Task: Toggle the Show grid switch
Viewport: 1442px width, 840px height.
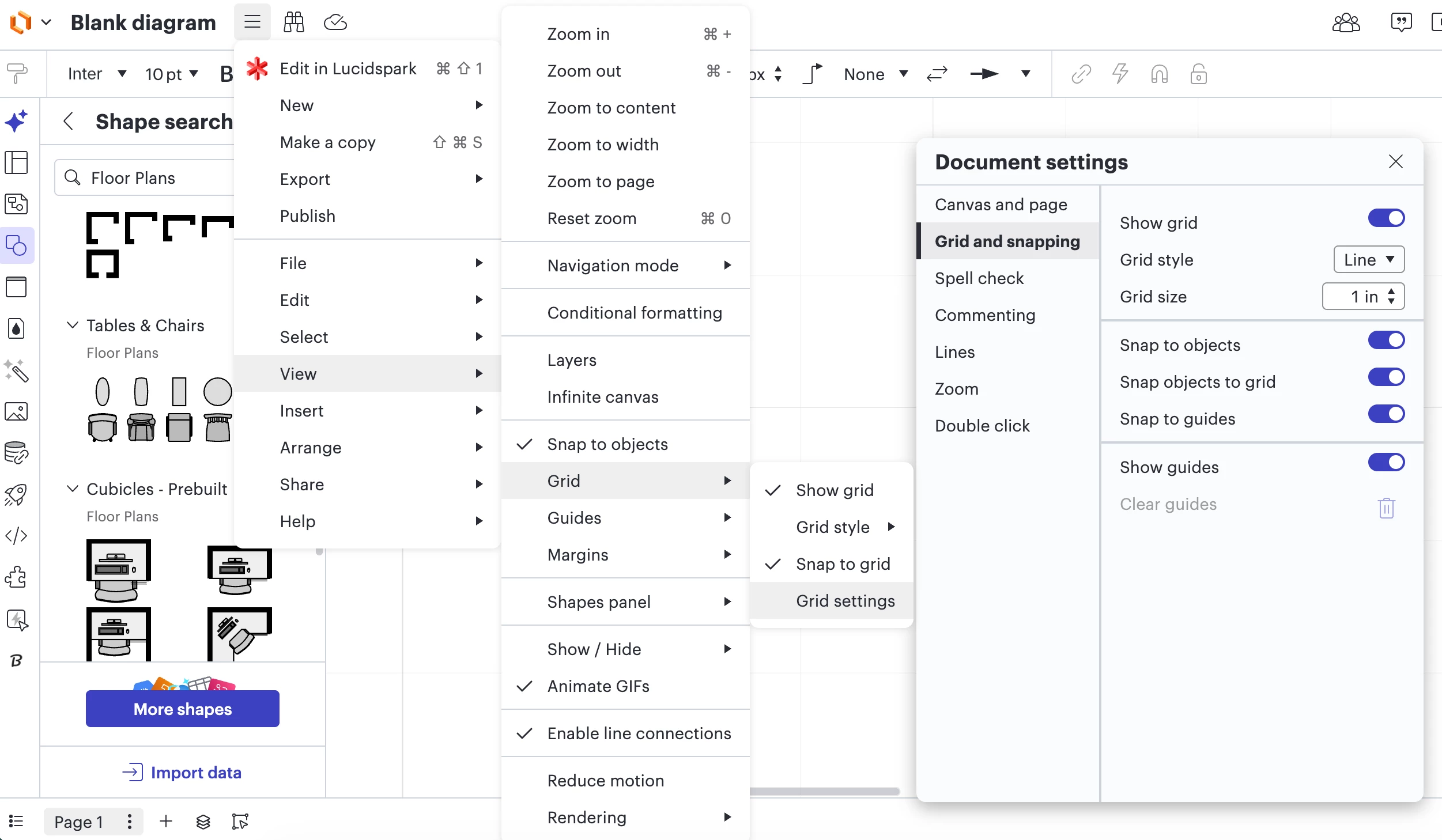Action: pos(1386,218)
